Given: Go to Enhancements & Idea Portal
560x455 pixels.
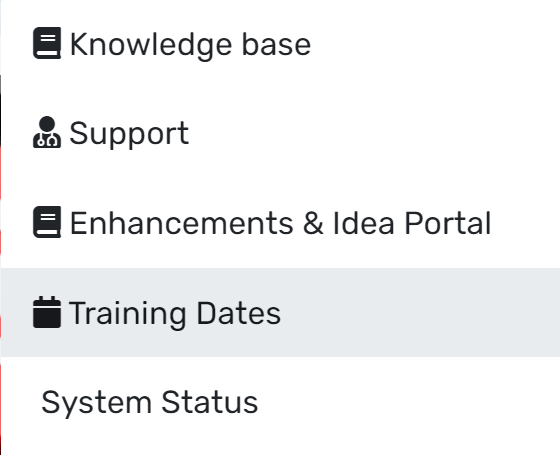Looking at the screenshot, I should 280,223.
